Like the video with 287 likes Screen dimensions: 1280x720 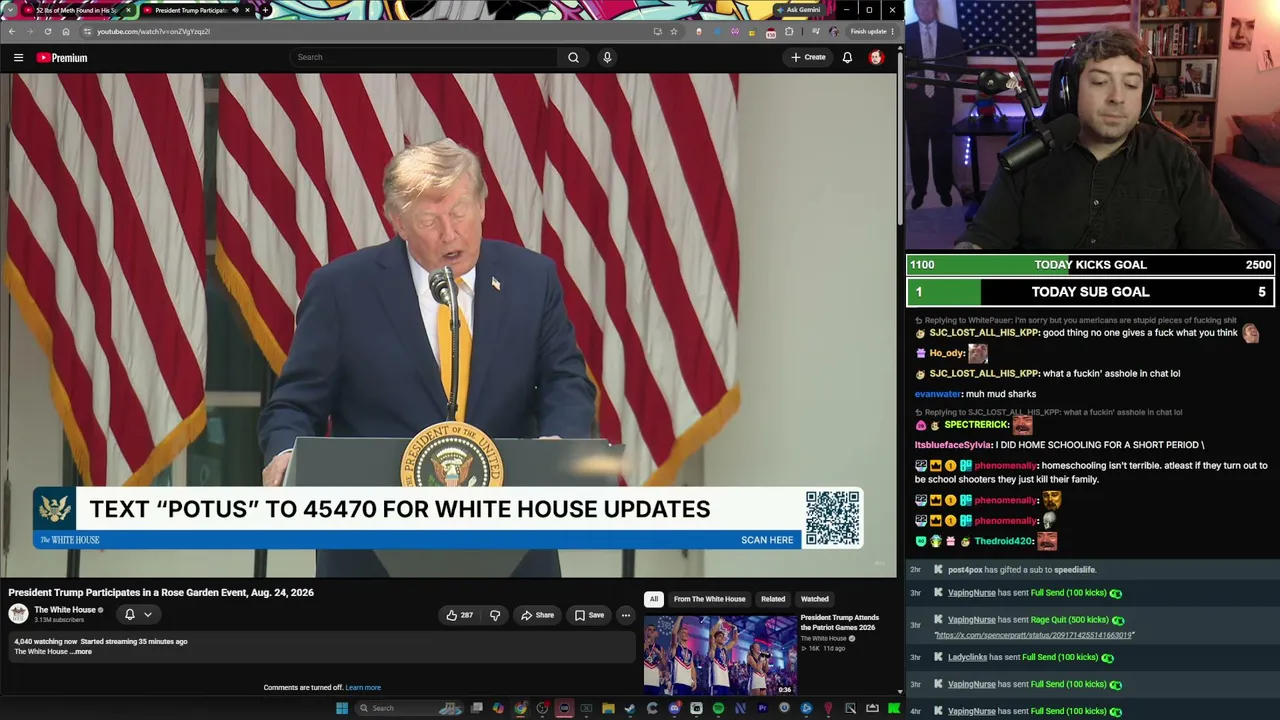coord(460,615)
